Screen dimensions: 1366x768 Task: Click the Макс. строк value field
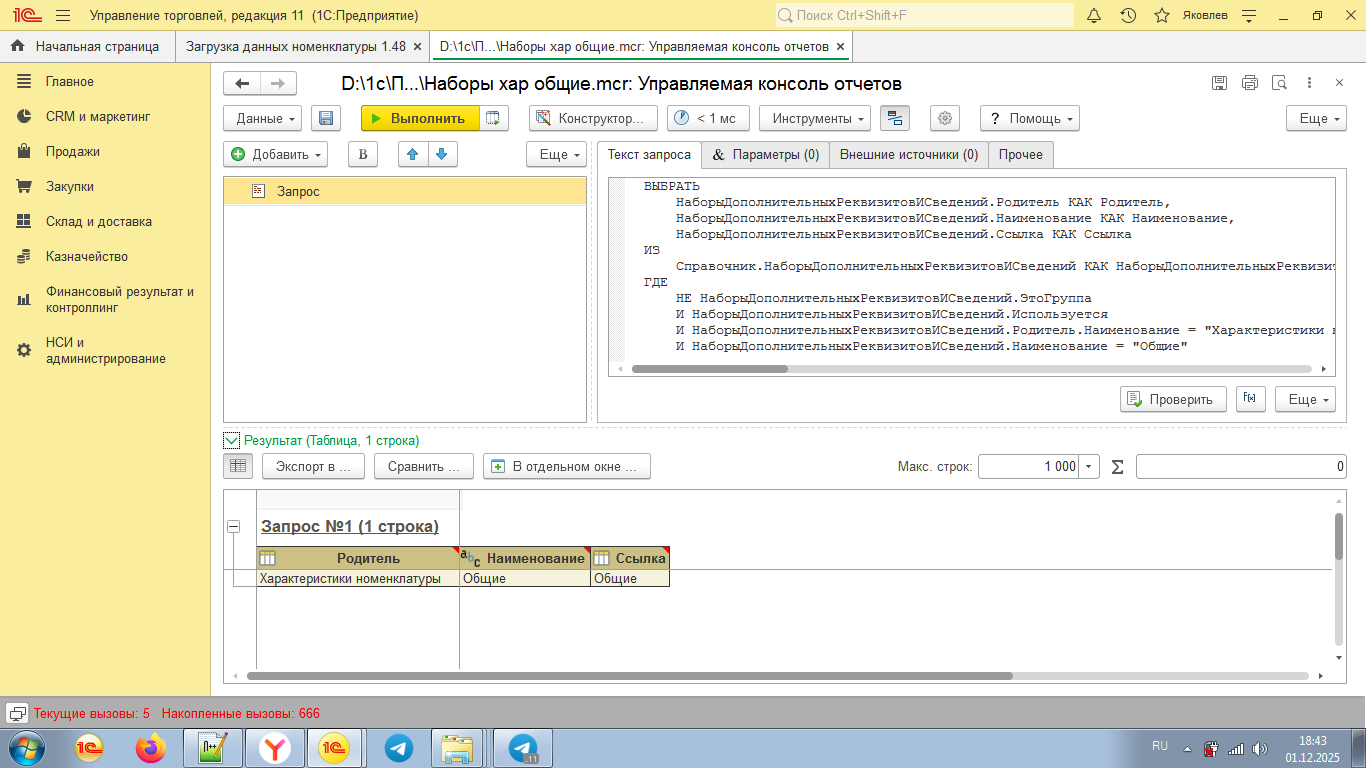1029,467
